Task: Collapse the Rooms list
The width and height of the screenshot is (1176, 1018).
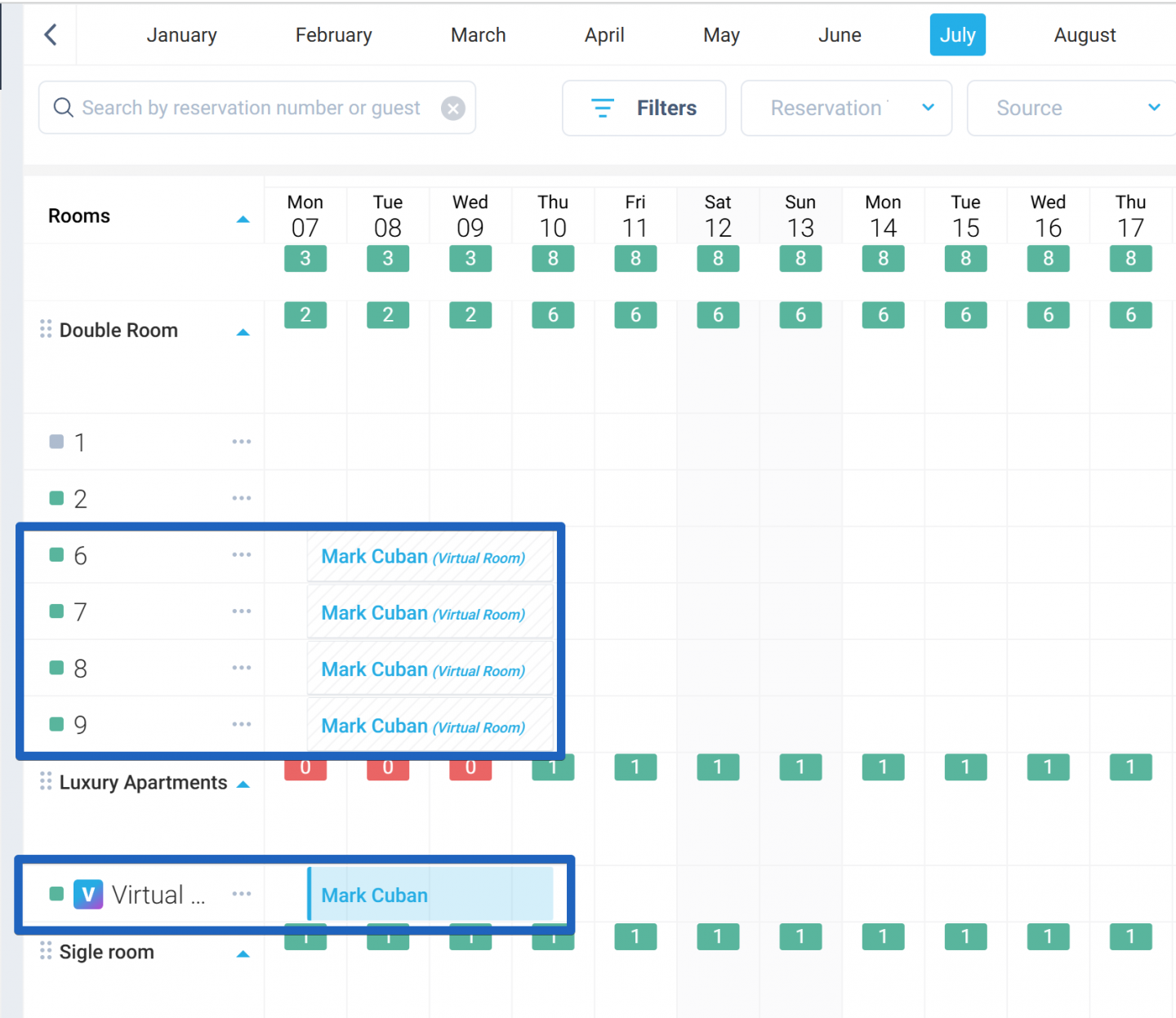Action: (x=243, y=219)
